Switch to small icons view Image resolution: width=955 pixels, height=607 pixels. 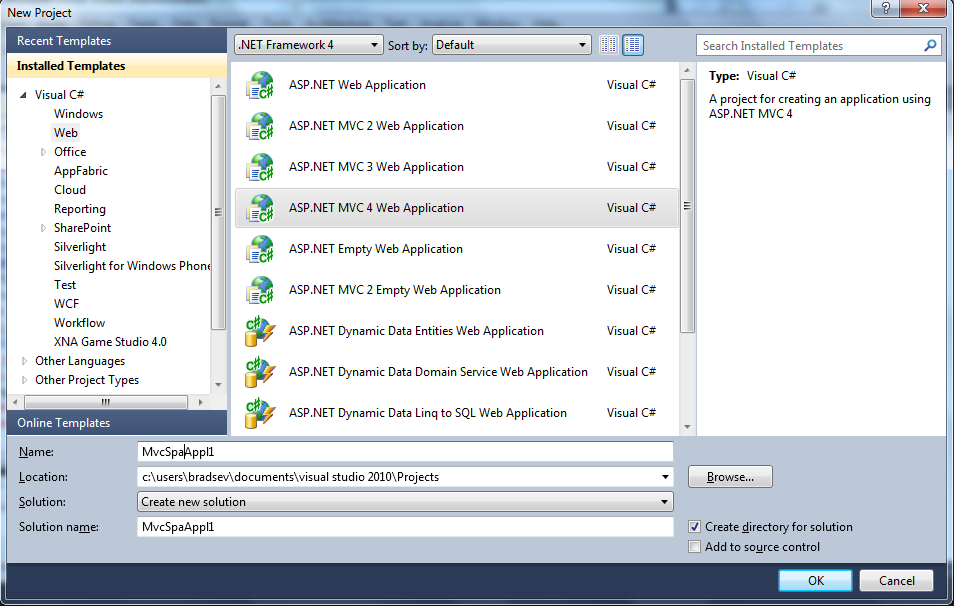[608, 45]
